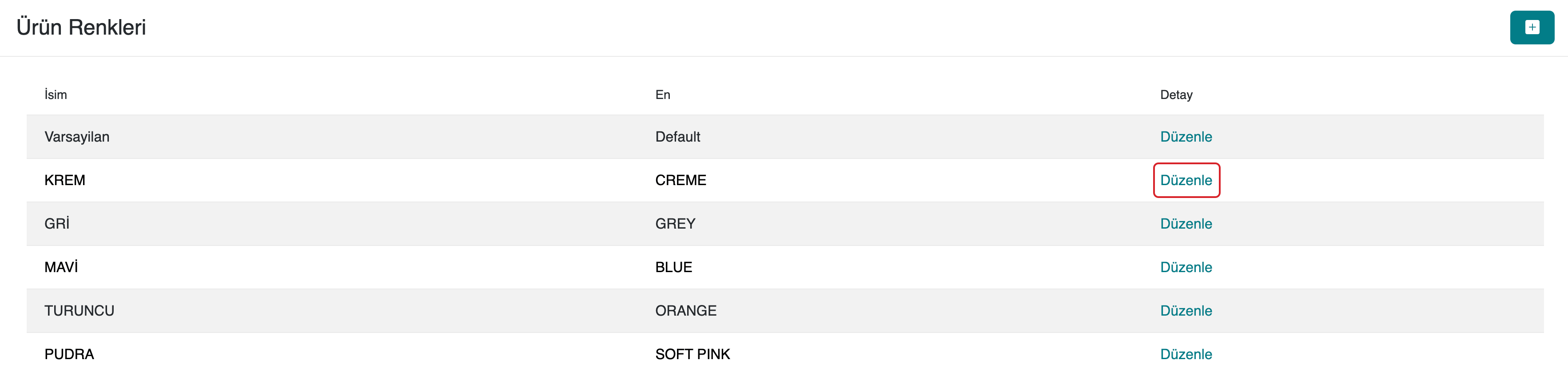Click the GRİ color name
Image resolution: width=1568 pixels, height=372 pixels.
56,224
